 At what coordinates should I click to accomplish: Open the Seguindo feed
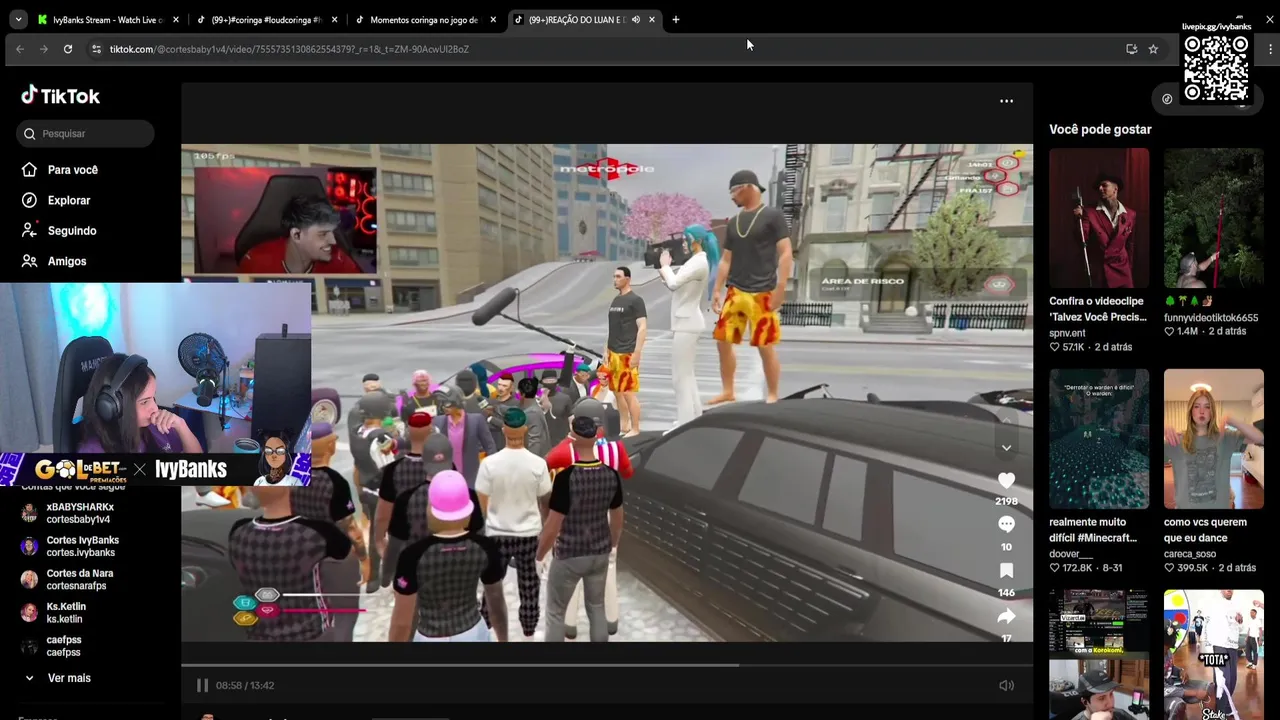pos(71,231)
